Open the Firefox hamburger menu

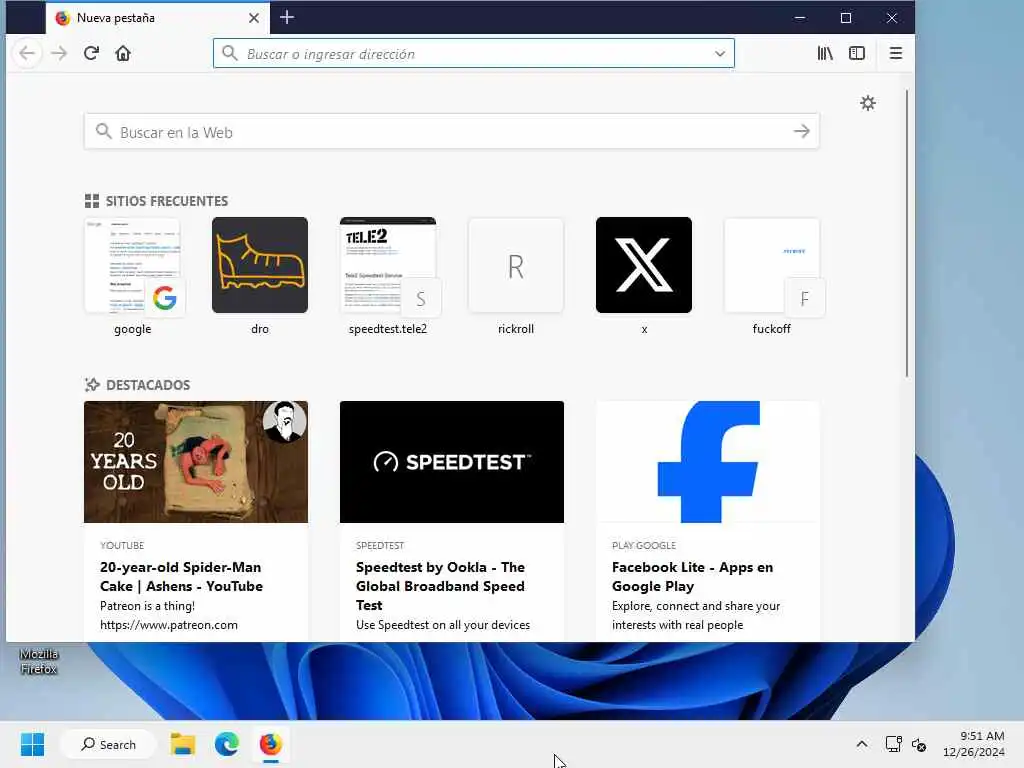pyautogui.click(x=896, y=54)
